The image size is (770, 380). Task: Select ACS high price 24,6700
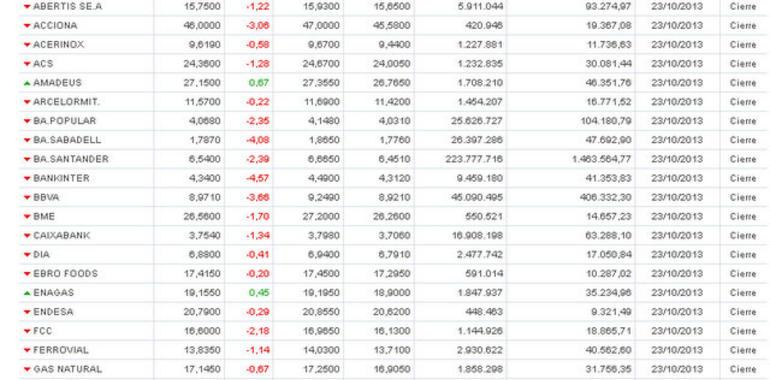pos(321,64)
